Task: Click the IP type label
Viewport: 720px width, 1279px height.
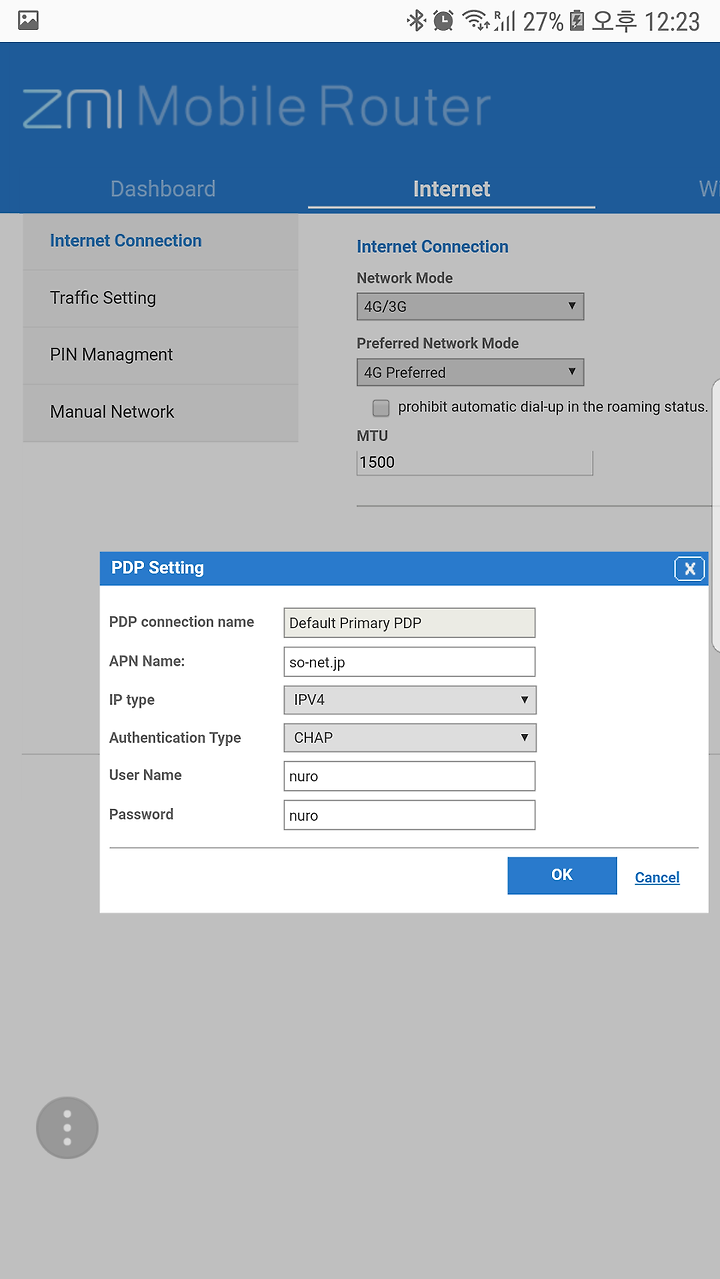Action: (132, 700)
